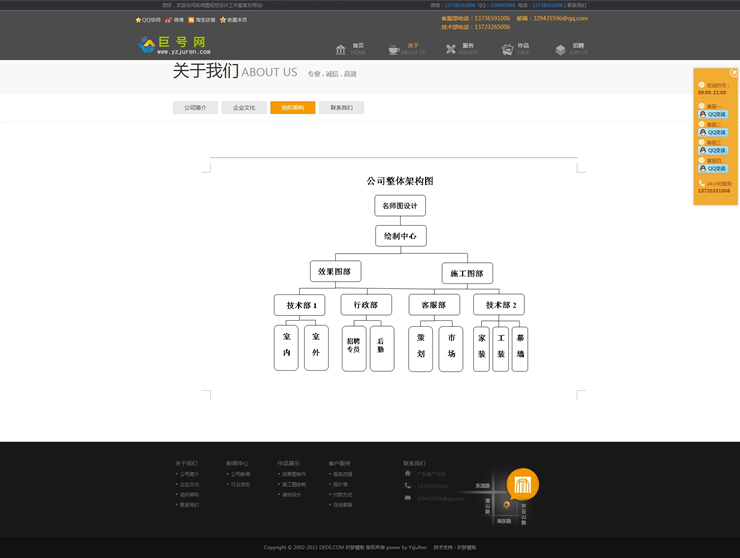The width and height of the screenshot is (740, 558).
Task: Click the 巨号网 site logo
Action: (x=174, y=45)
